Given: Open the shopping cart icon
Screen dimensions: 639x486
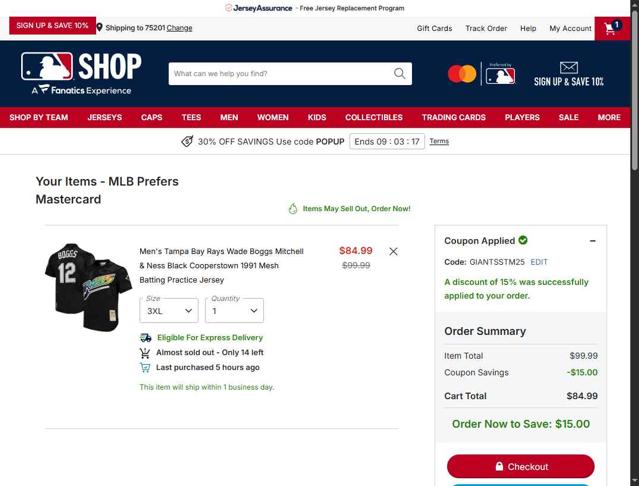Looking at the screenshot, I should pos(612,28).
